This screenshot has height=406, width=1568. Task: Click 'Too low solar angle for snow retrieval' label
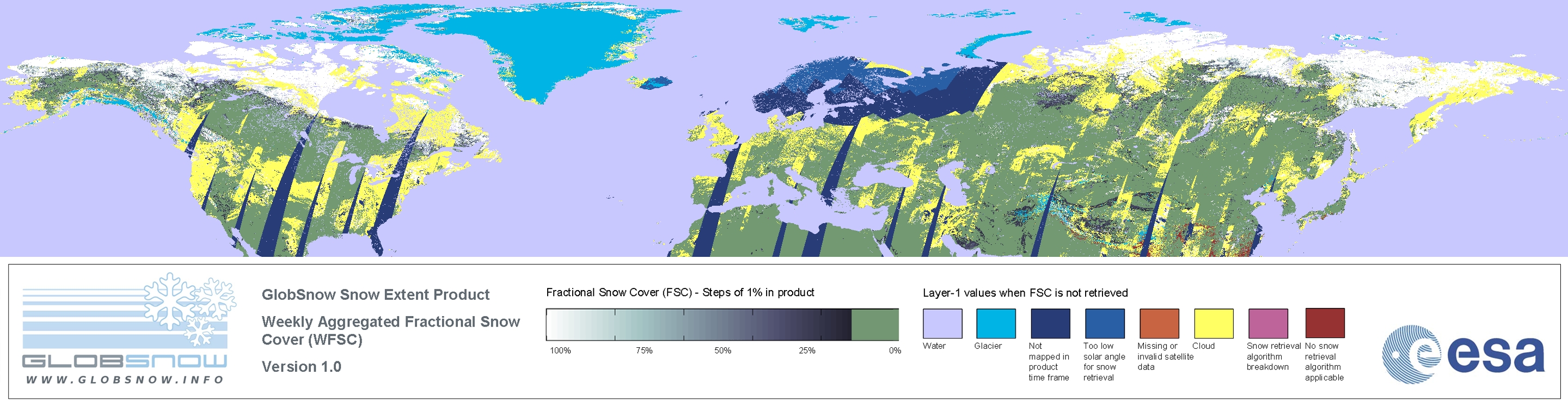(x=1104, y=361)
